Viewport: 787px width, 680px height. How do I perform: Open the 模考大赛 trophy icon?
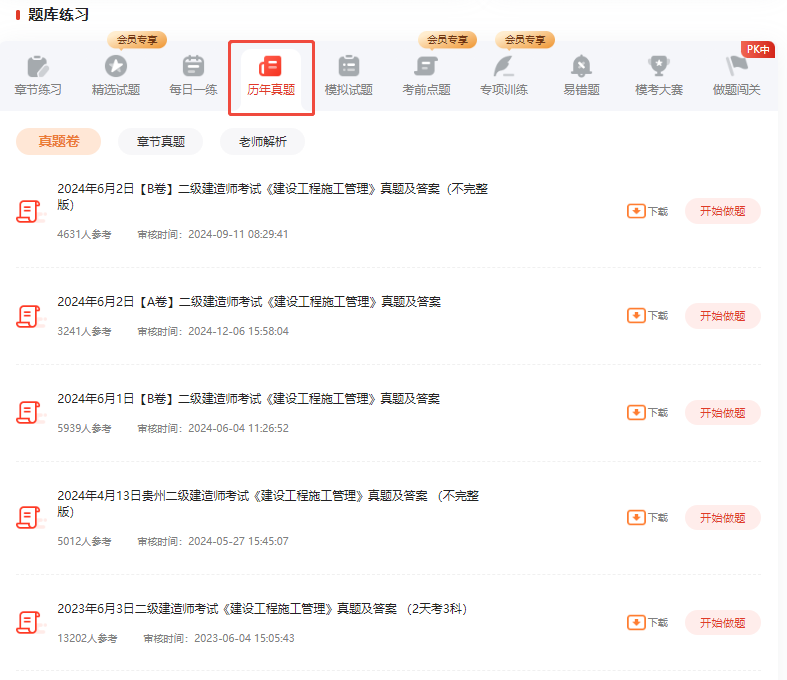click(x=659, y=66)
